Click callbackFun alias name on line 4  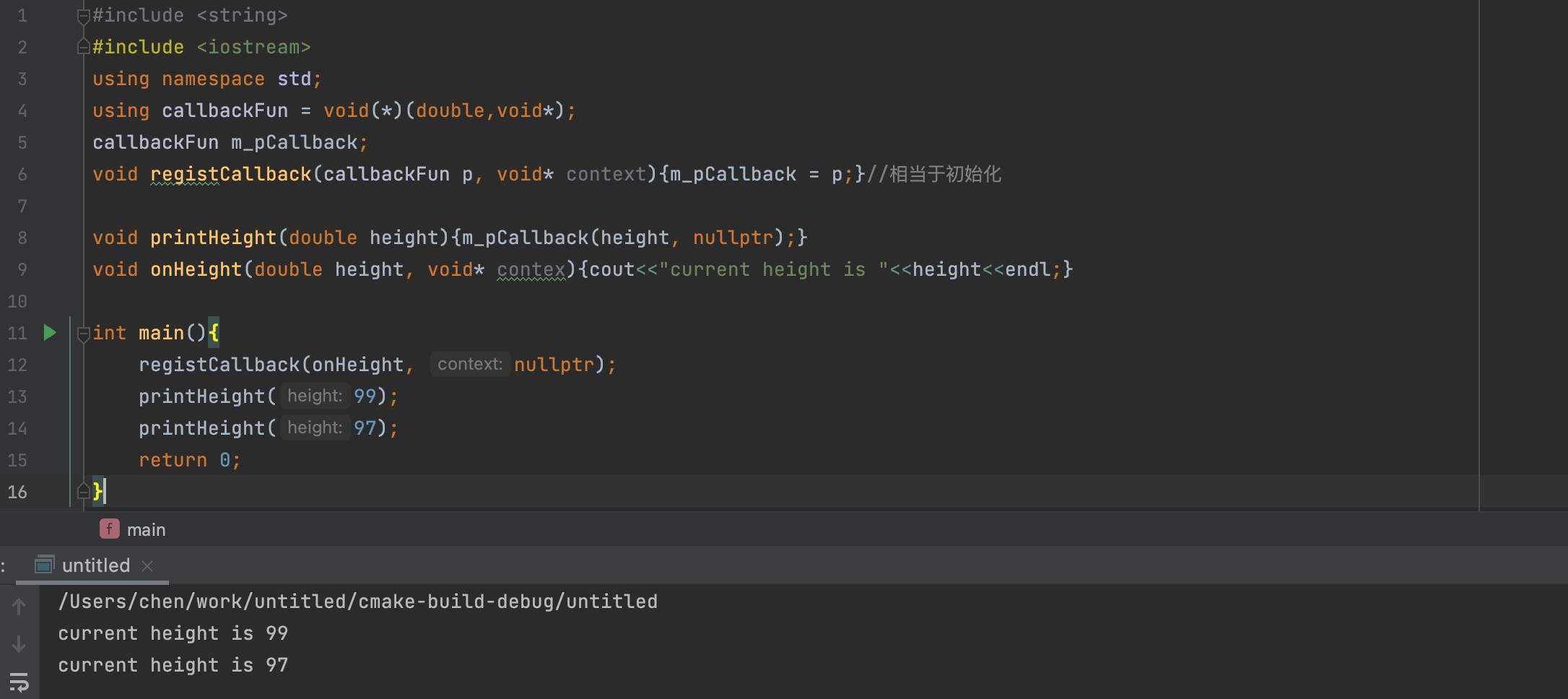pyautogui.click(x=225, y=111)
